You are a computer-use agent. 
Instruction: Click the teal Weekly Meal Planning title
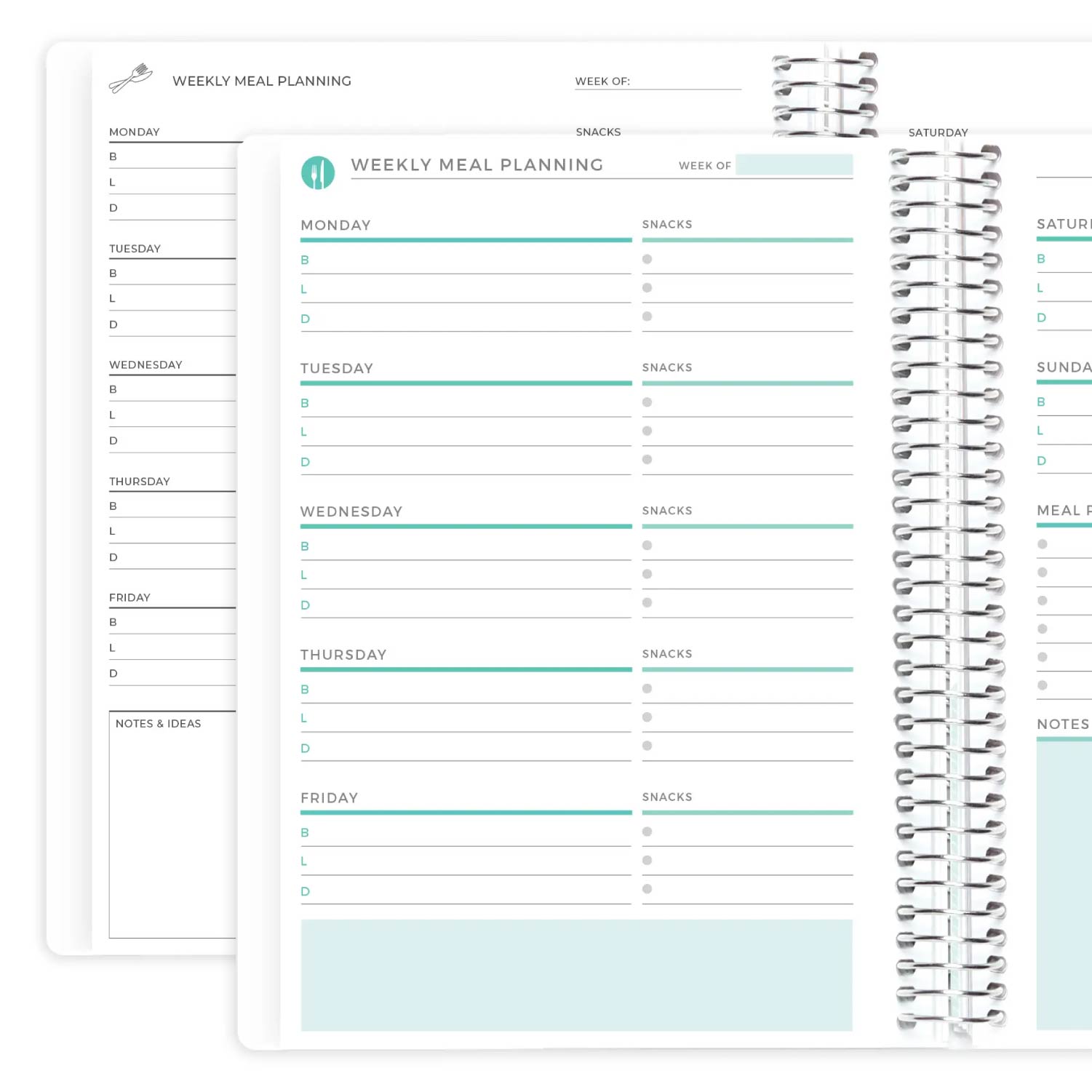tap(477, 165)
